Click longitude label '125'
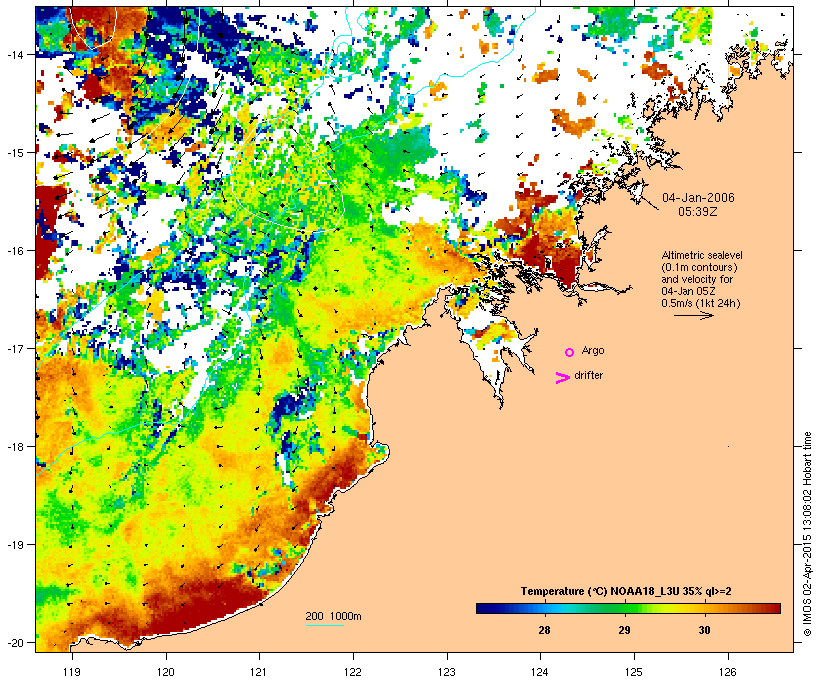The height and width of the screenshot is (680, 820). tap(634, 672)
